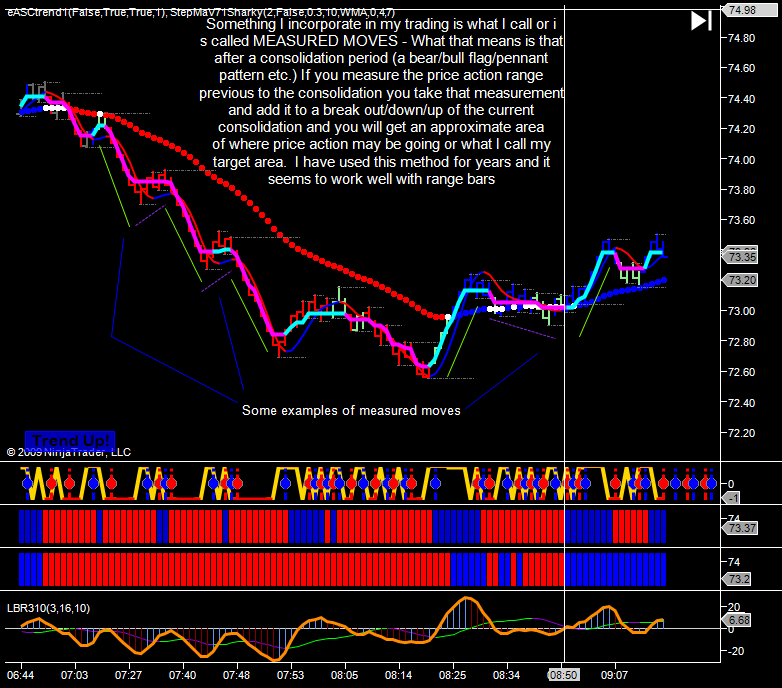The width and height of the screenshot is (782, 688).
Task: Click the 73.2 marker in lower bar panel
Action: [x=738, y=579]
